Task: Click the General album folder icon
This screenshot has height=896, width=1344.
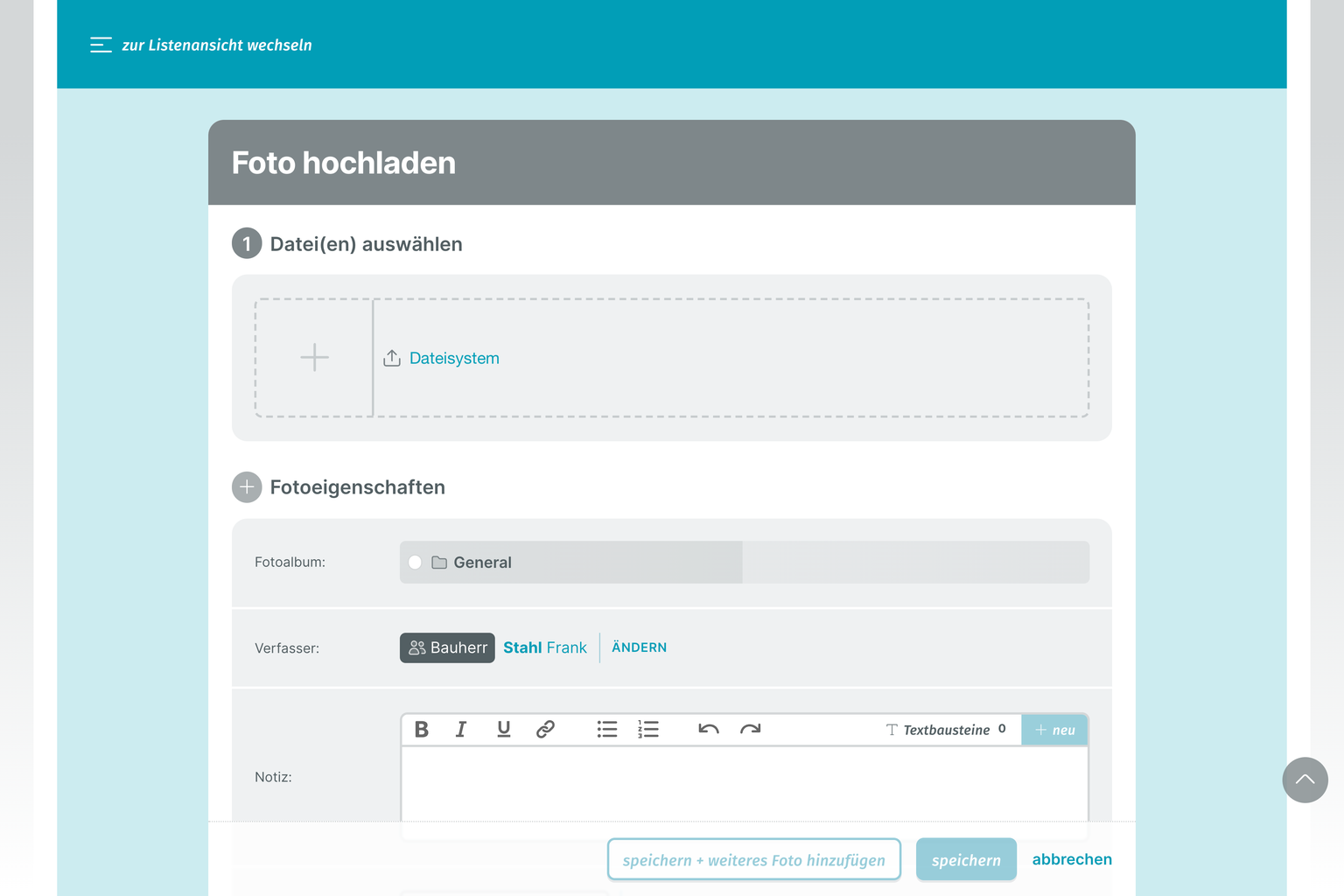Action: pos(439,563)
